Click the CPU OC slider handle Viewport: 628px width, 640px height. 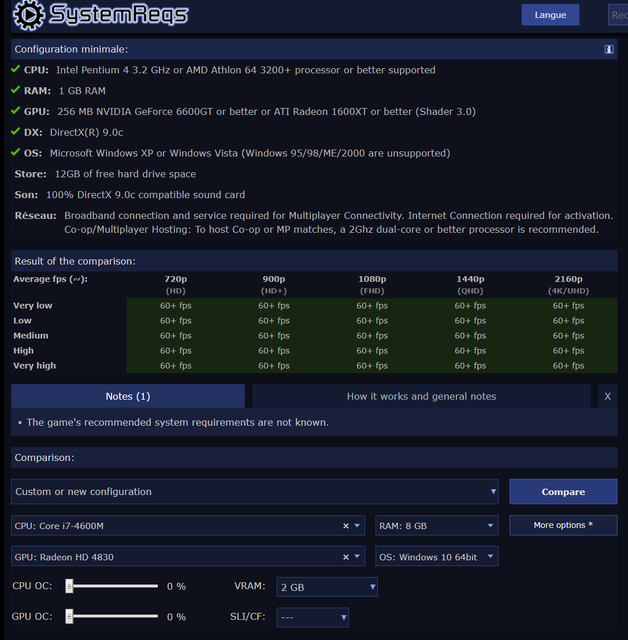[69, 587]
